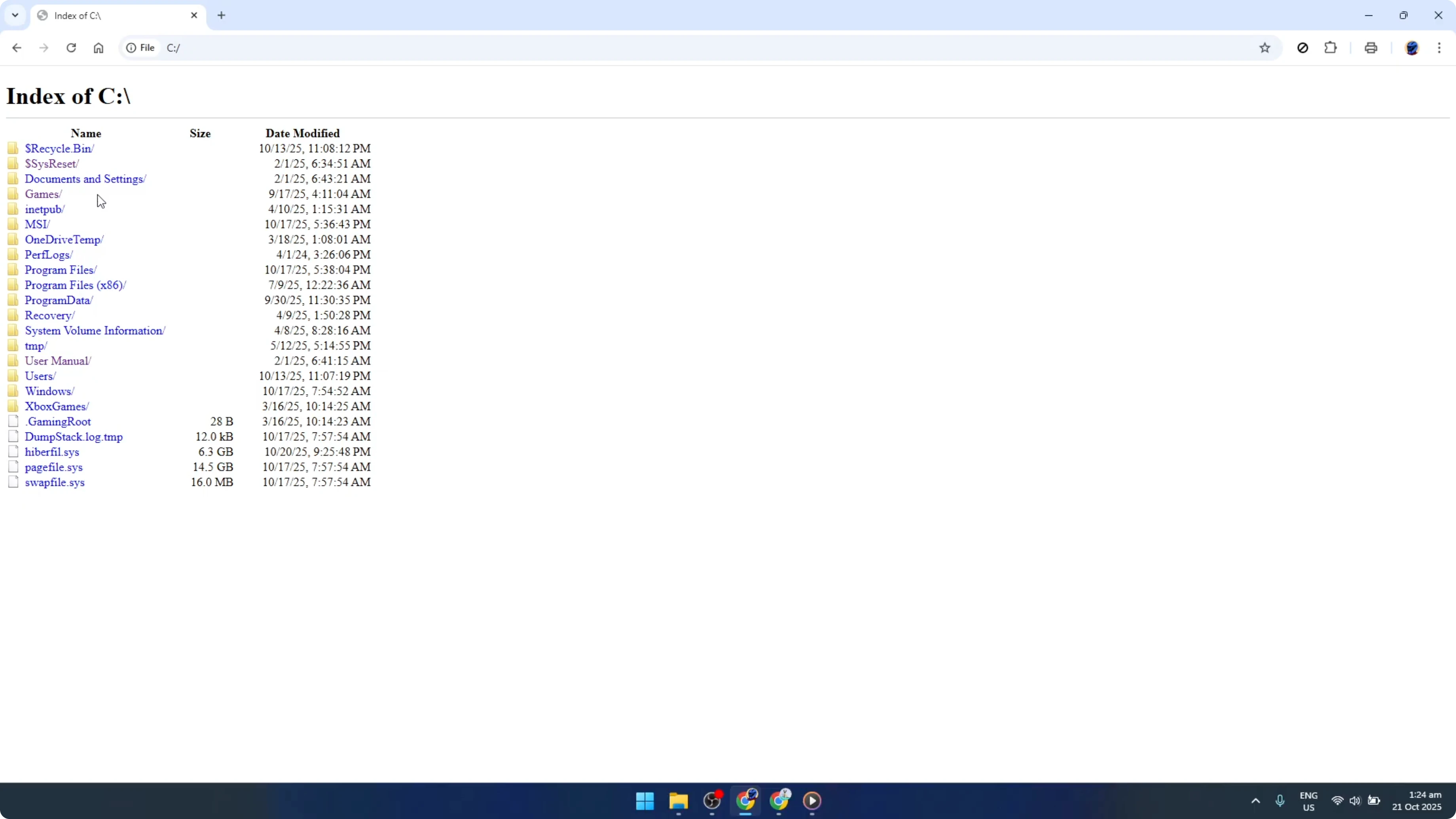Screen dimensions: 1456x819
Task: Launch the media player pinned on taskbar
Action: pyautogui.click(x=811, y=801)
